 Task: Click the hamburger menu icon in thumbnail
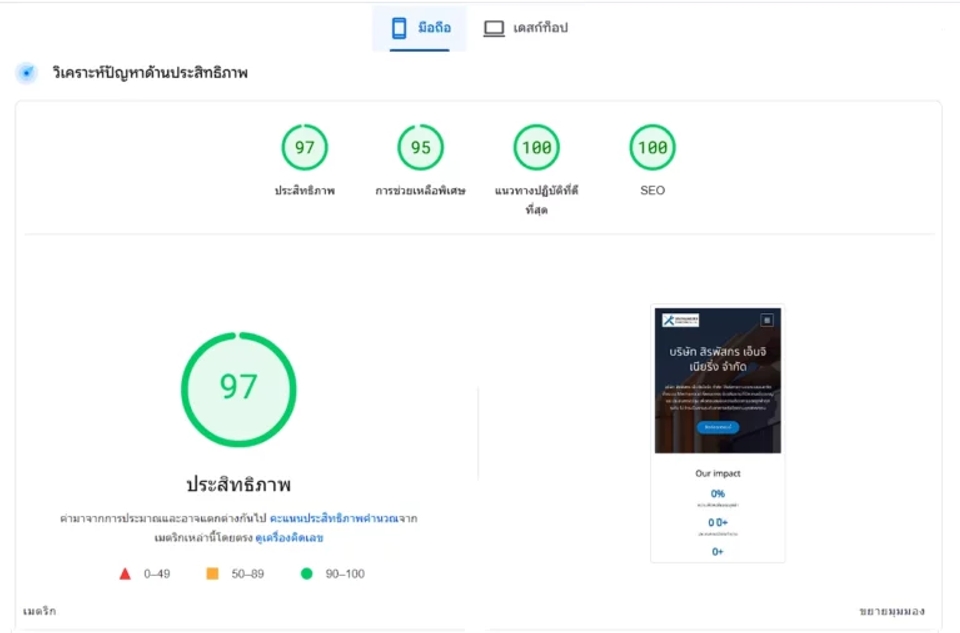(x=767, y=320)
